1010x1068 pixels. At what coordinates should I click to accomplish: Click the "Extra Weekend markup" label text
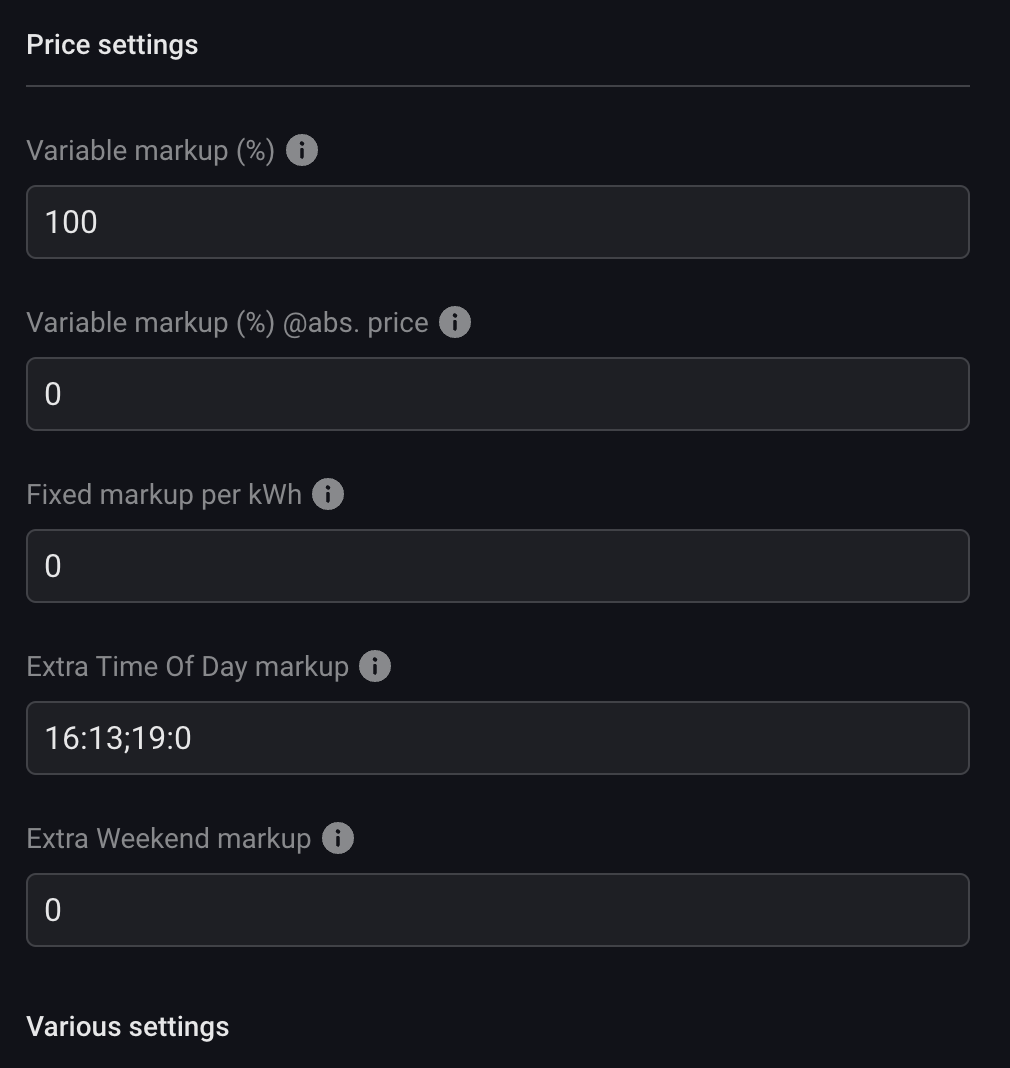169,838
